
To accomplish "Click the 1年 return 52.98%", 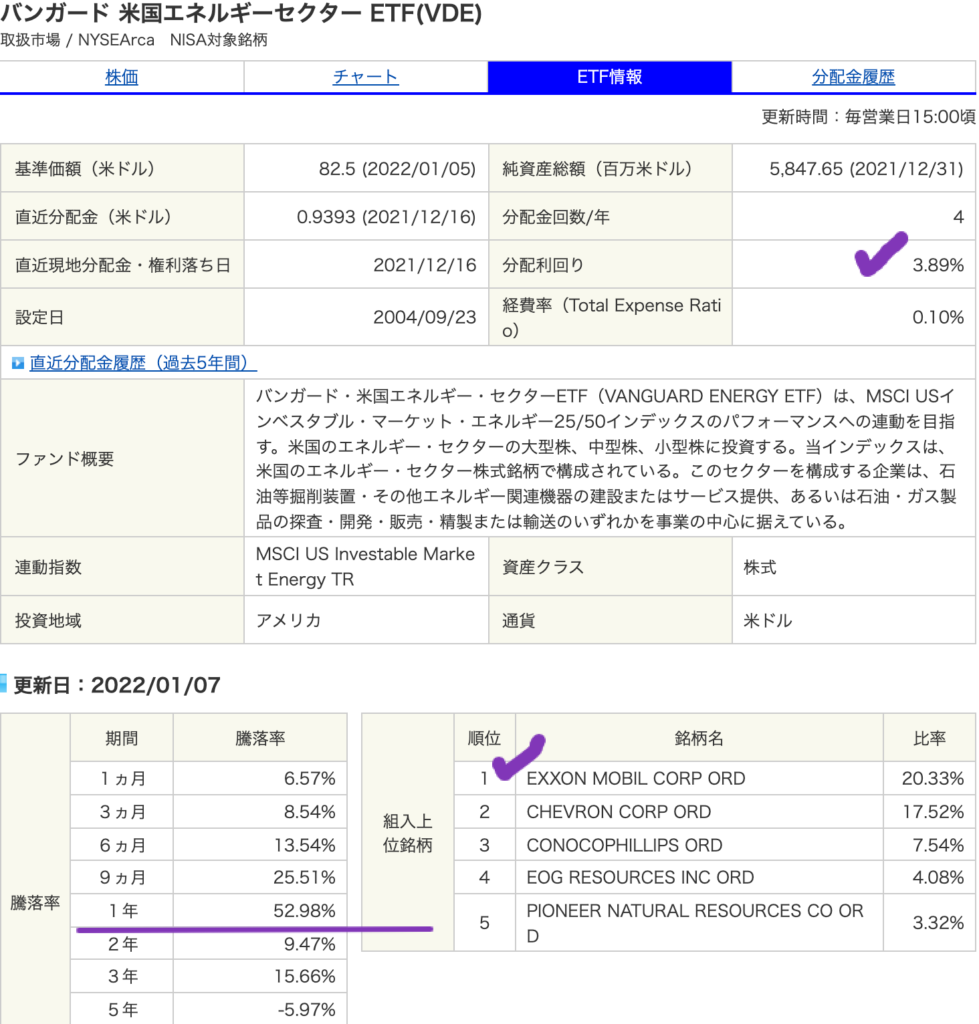I will [304, 910].
